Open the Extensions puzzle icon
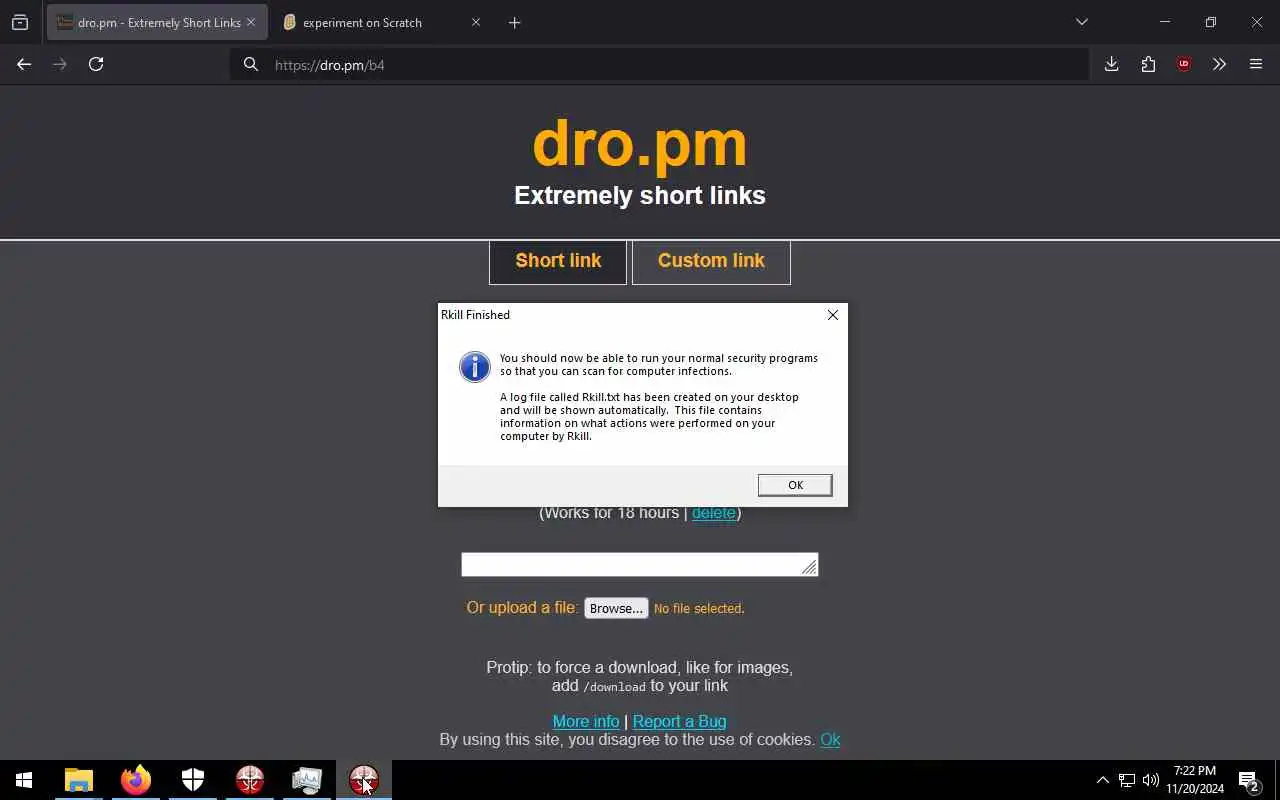This screenshot has width=1280, height=800. click(x=1148, y=64)
